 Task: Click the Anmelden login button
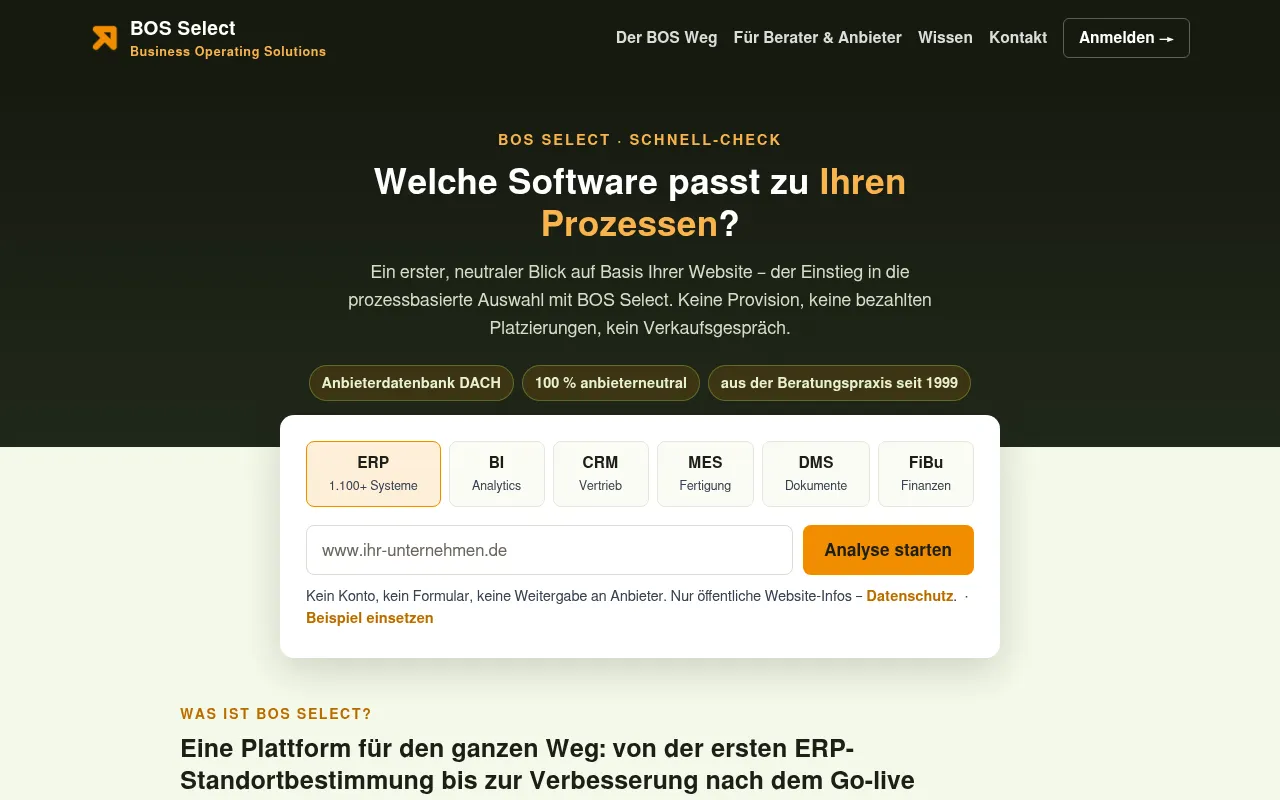1126,38
